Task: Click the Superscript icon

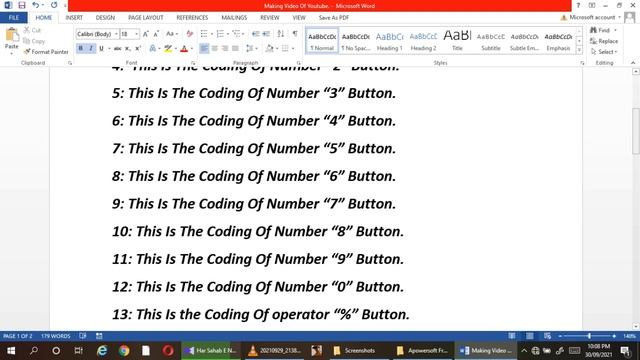Action: point(138,49)
